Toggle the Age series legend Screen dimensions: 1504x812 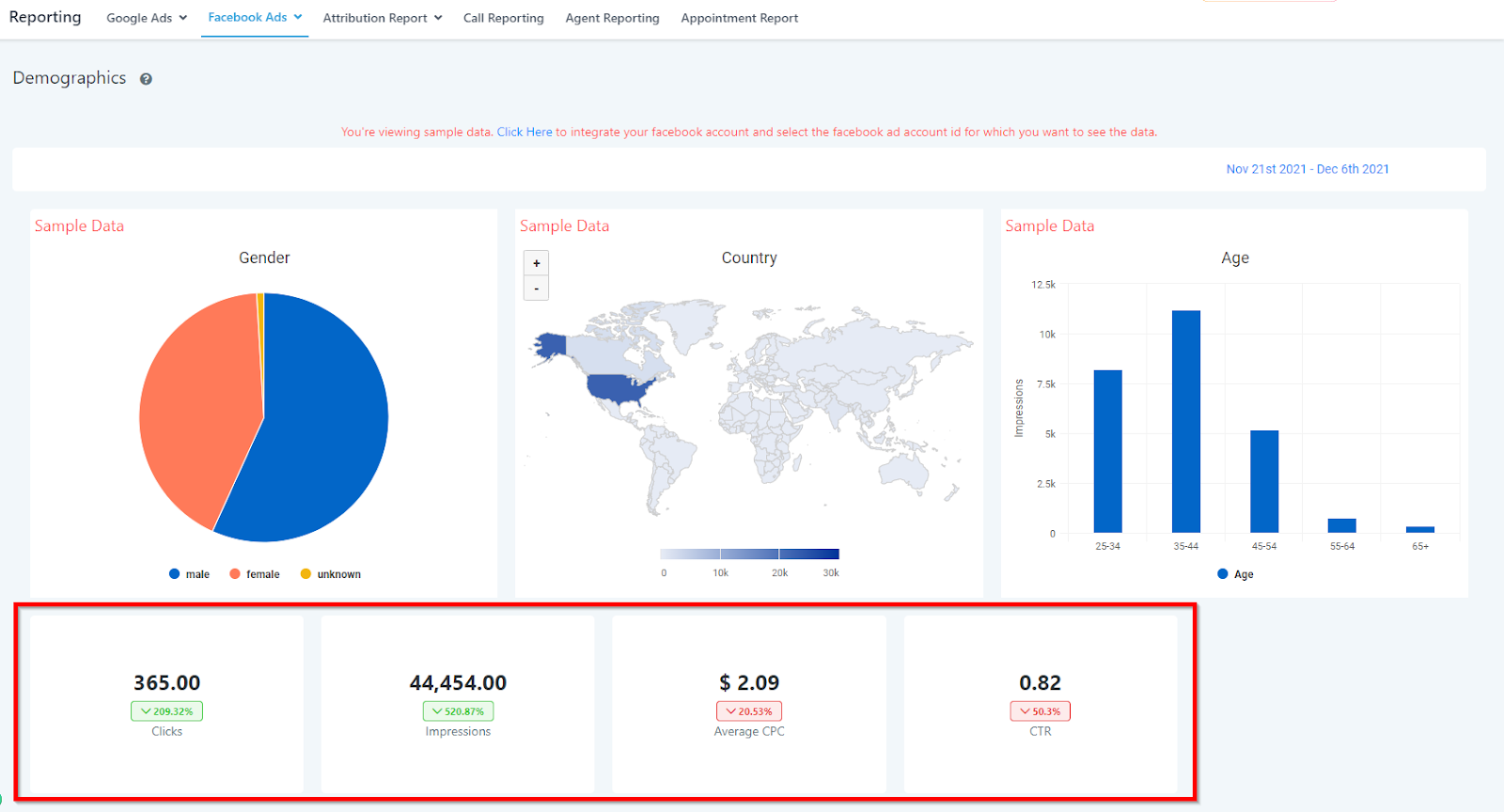tap(1235, 574)
